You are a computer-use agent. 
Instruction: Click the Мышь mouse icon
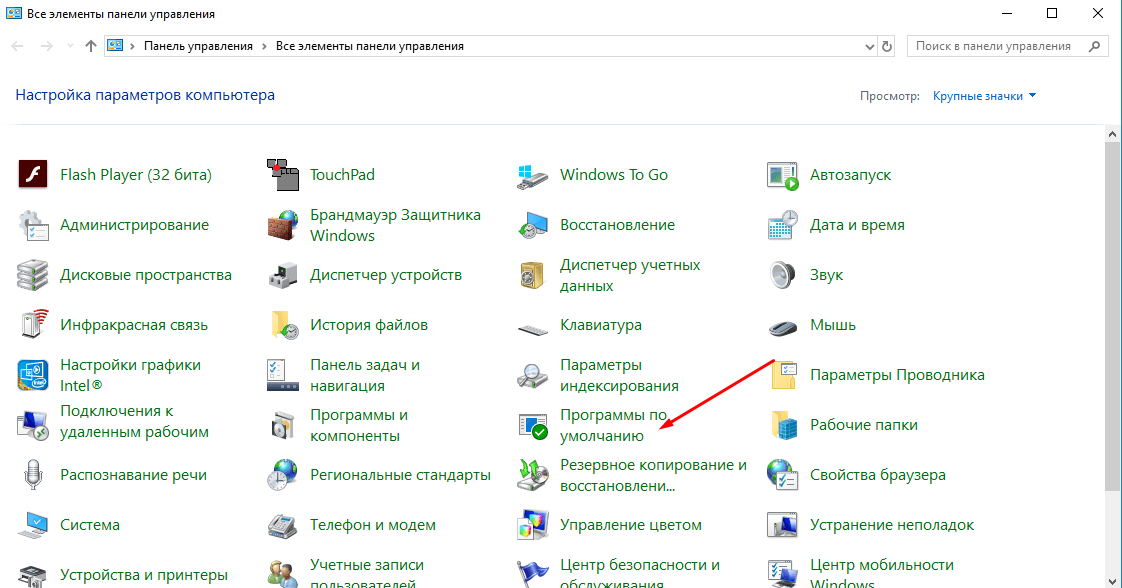782,328
